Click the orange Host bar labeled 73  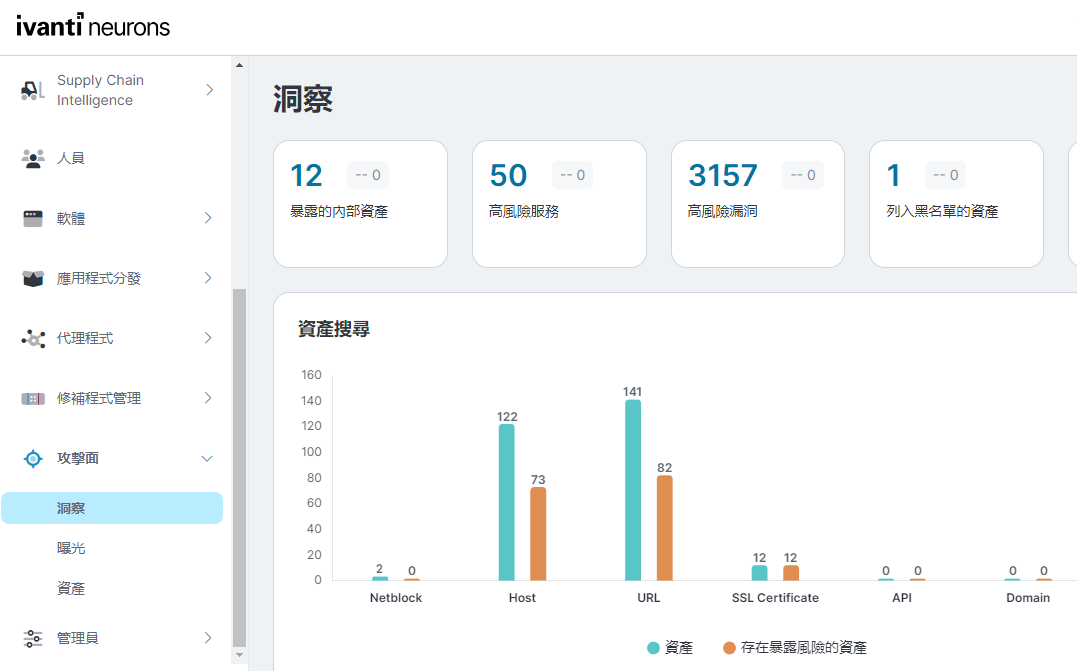[x=538, y=534]
